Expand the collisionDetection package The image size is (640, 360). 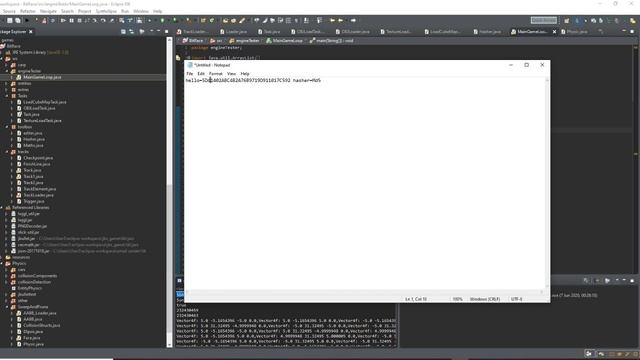pyautogui.click(x=7, y=282)
